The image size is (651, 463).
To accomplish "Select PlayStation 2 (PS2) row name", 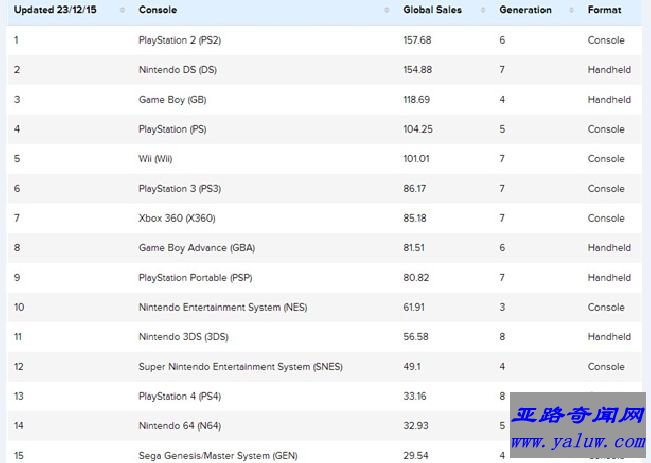I will click(x=180, y=40).
